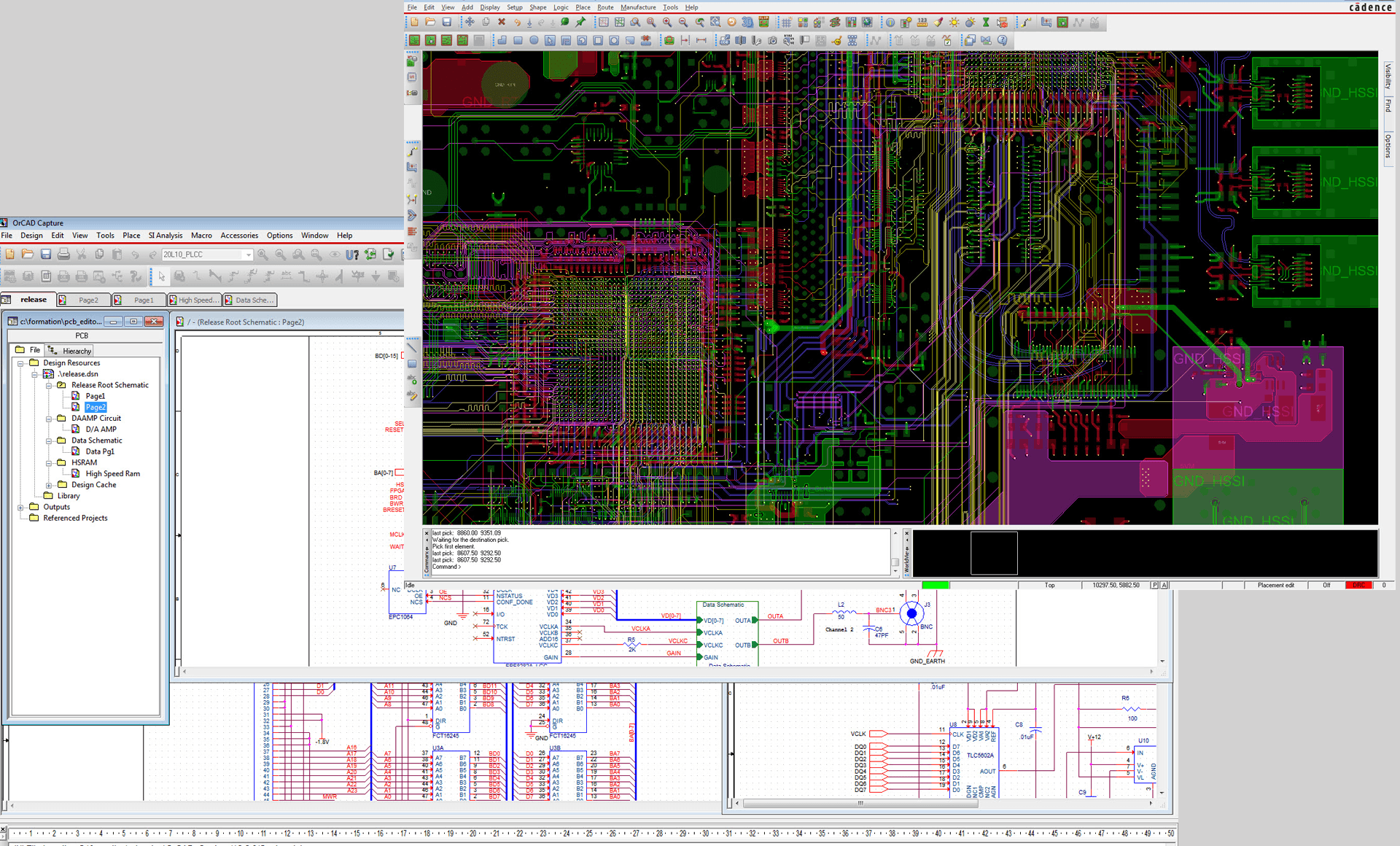
Task: Click the red DRC status indicator
Action: [x=1358, y=586]
